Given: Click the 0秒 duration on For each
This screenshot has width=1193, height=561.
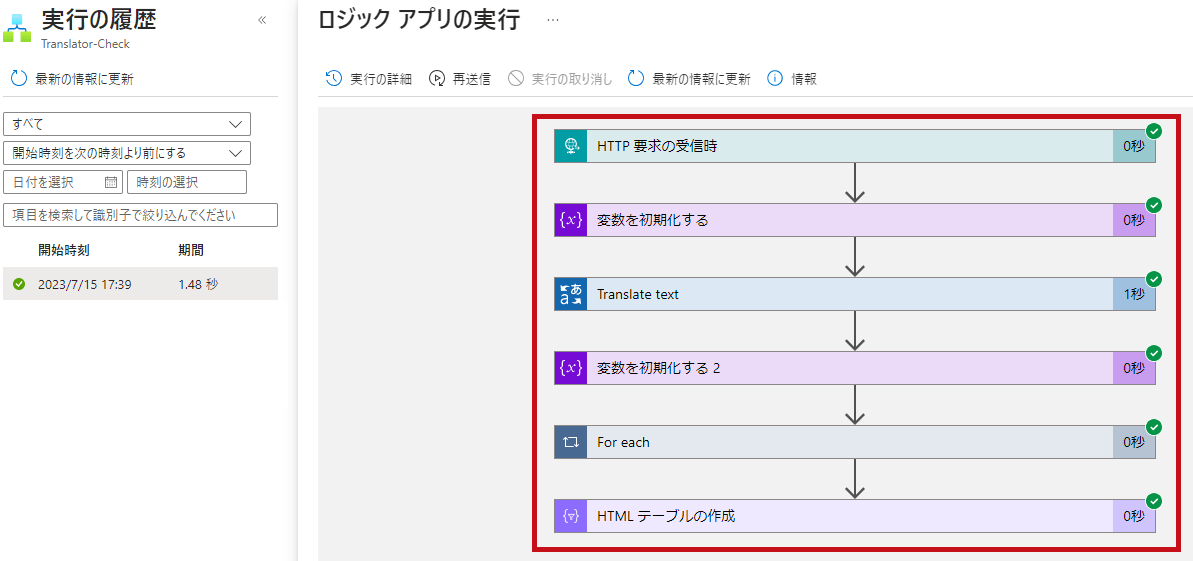Looking at the screenshot, I should click(x=1134, y=441).
